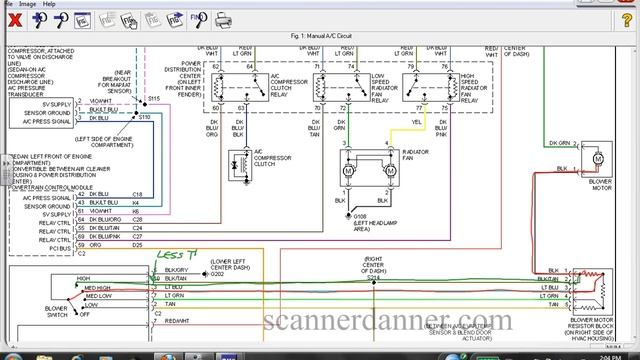Select the MED LOW switch position
The height and width of the screenshot is (360, 640).
point(98,296)
